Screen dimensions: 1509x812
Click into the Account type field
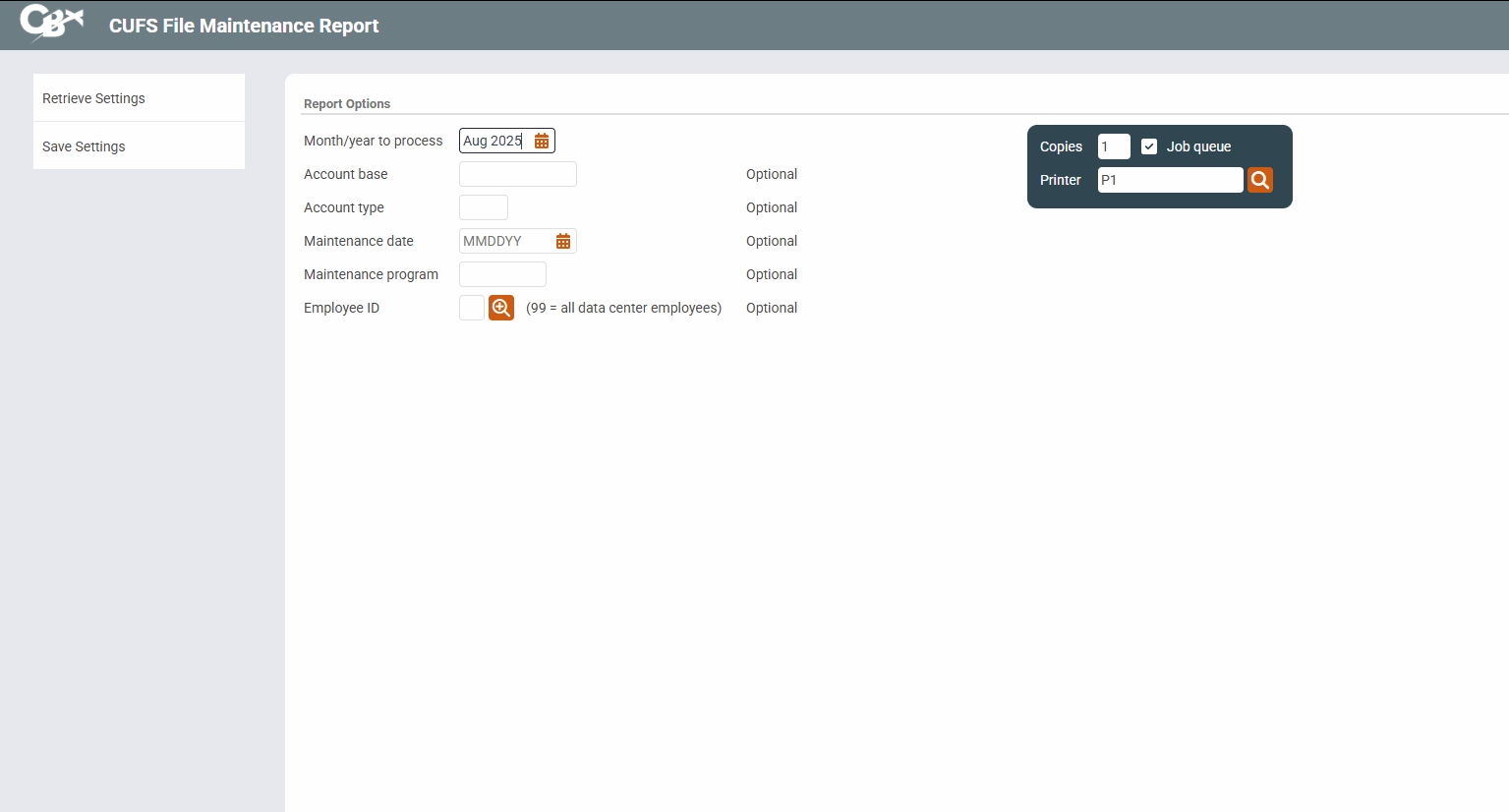click(x=484, y=207)
